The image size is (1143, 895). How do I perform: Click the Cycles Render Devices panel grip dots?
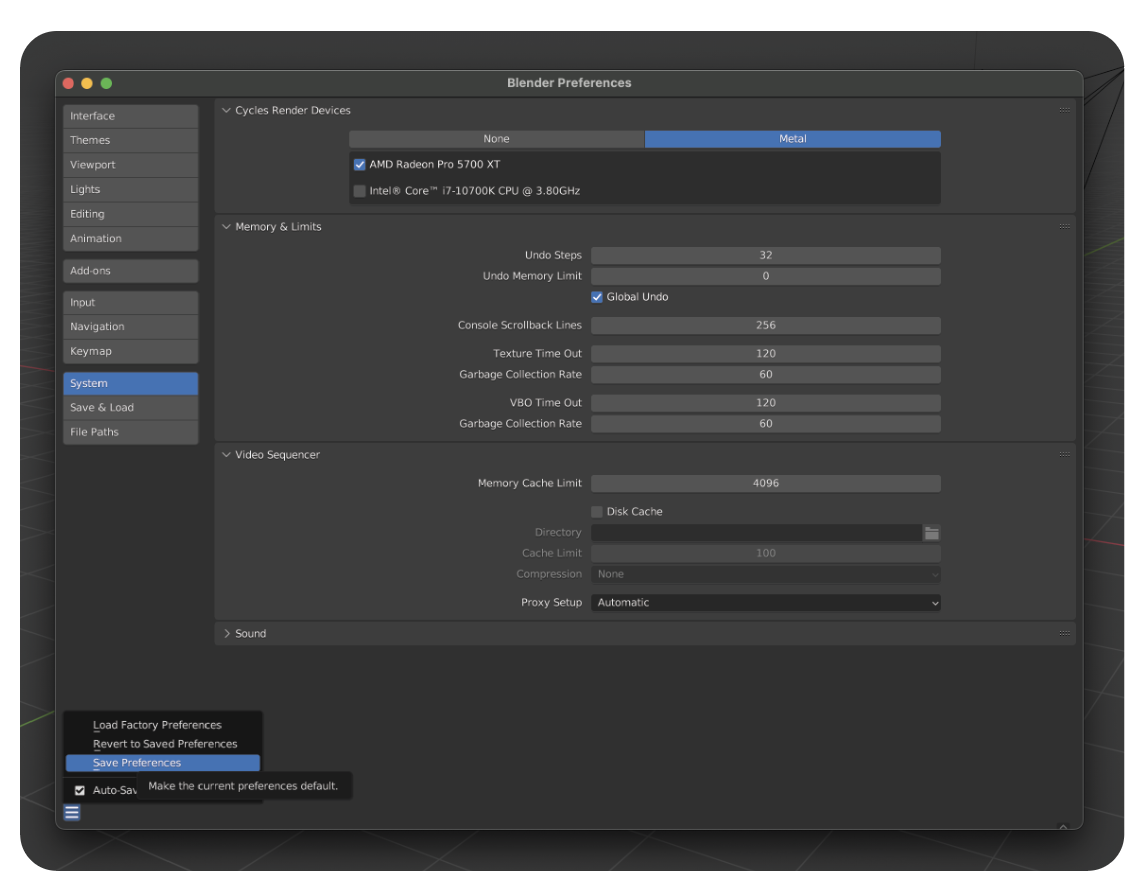coord(1064,110)
